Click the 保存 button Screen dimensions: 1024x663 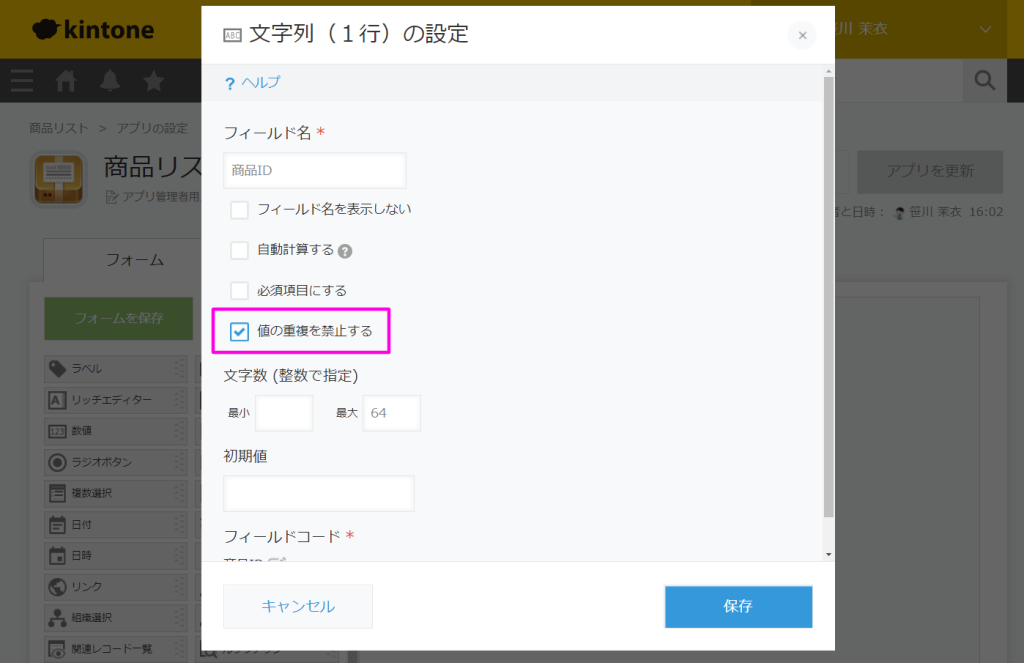(x=739, y=606)
